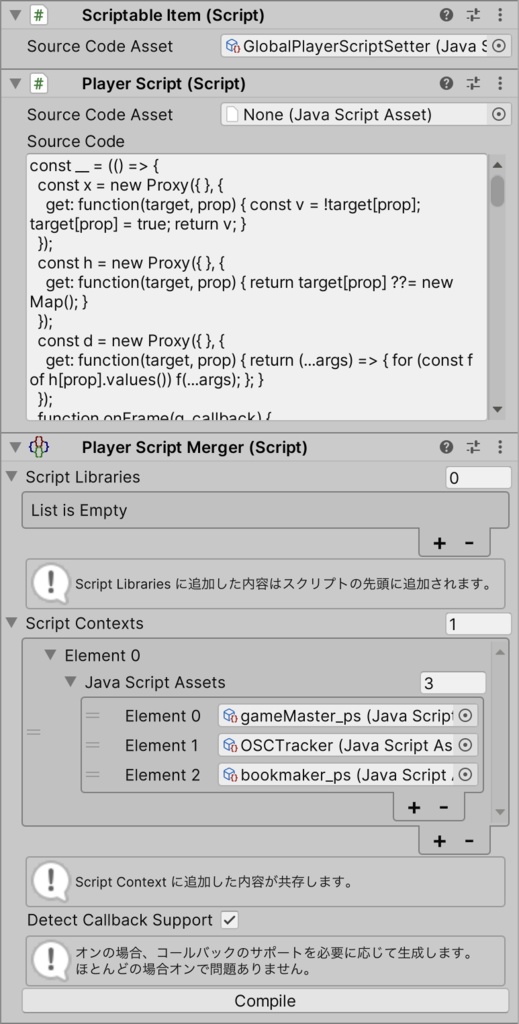Click List is Empty text

pyautogui.click(x=79, y=510)
